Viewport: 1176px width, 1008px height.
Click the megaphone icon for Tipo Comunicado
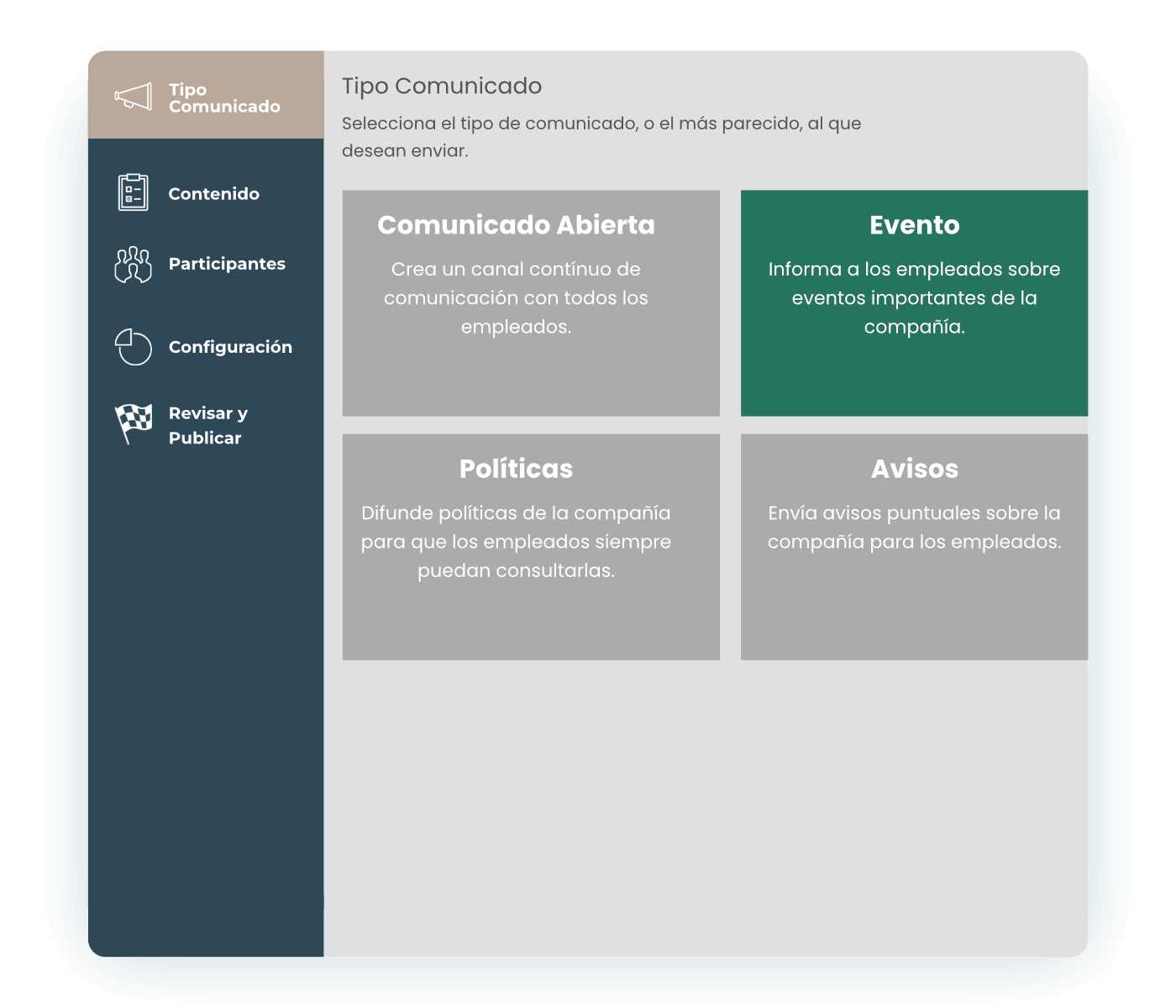click(x=134, y=97)
